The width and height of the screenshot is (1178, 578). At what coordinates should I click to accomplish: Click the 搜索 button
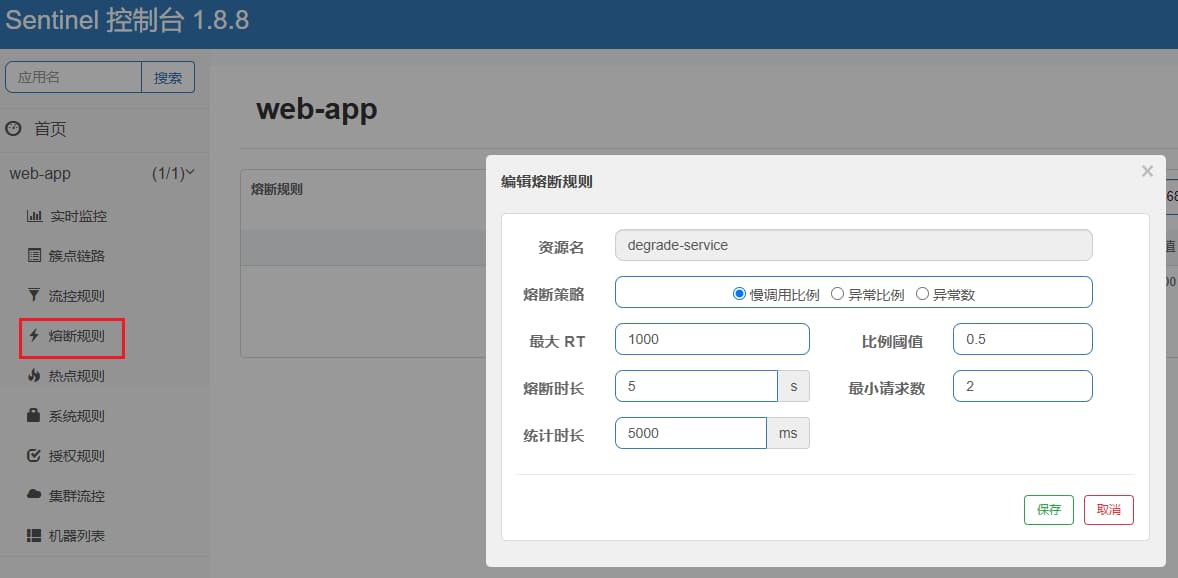168,77
